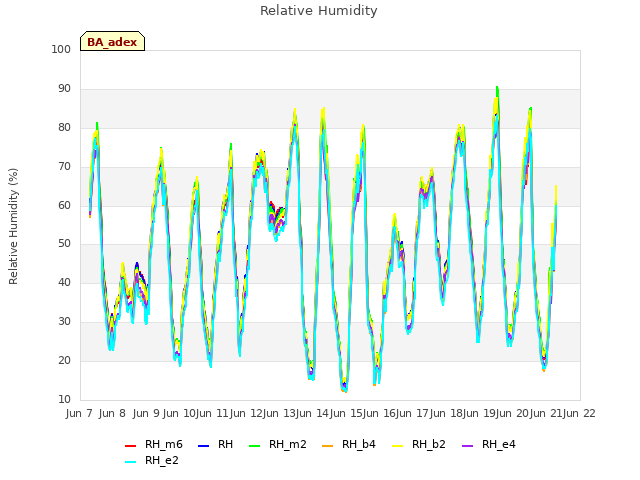Click the 20 y-axis tick label
640x480 pixels.
pos(64,360)
